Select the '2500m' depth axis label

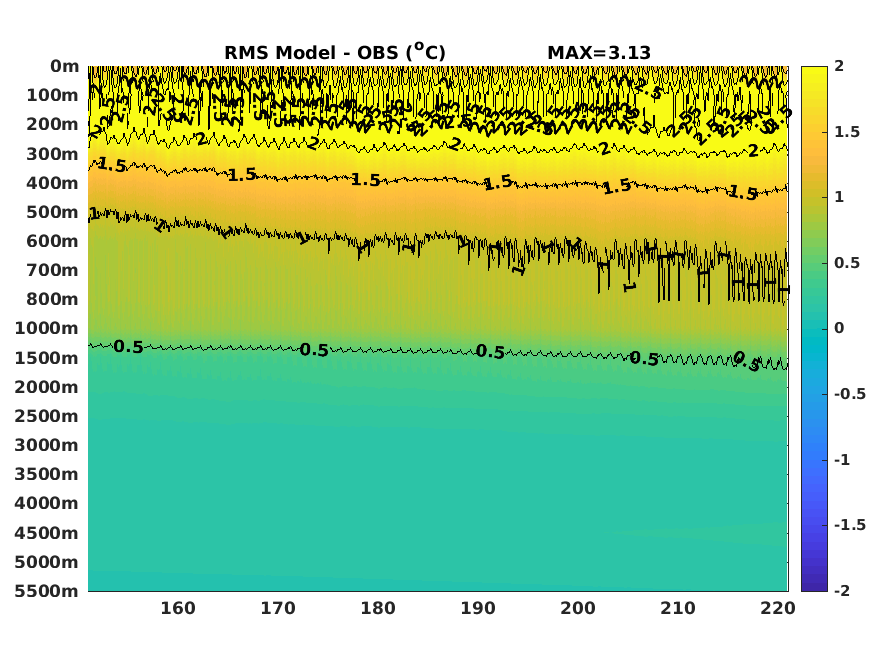(x=47, y=416)
